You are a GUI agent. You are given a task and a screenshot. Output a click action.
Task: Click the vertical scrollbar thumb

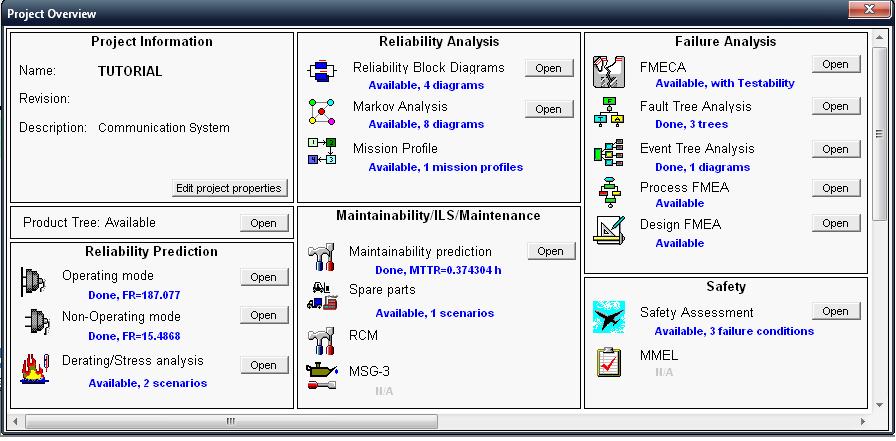pyautogui.click(x=879, y=134)
